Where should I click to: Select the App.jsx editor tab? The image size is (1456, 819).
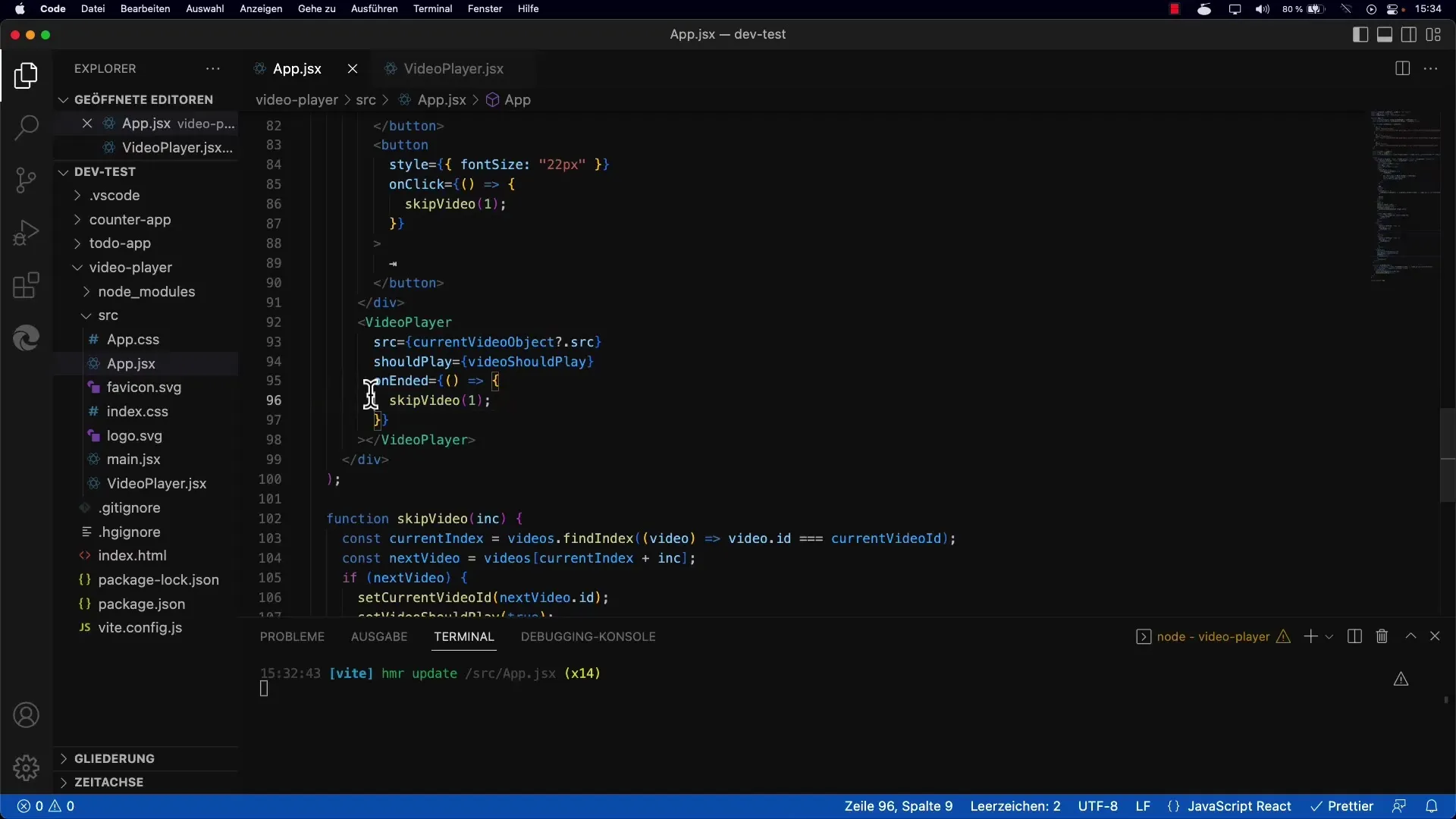(x=297, y=68)
